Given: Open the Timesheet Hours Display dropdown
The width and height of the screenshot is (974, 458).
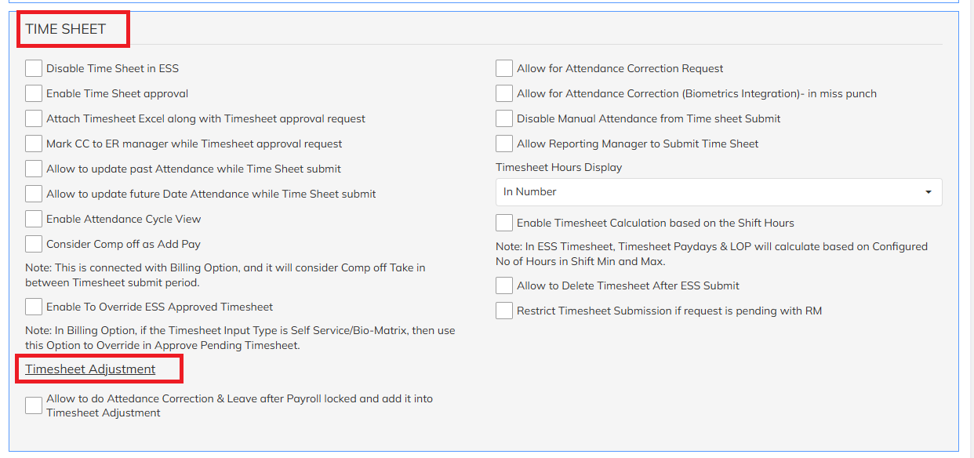Looking at the screenshot, I should (719, 192).
